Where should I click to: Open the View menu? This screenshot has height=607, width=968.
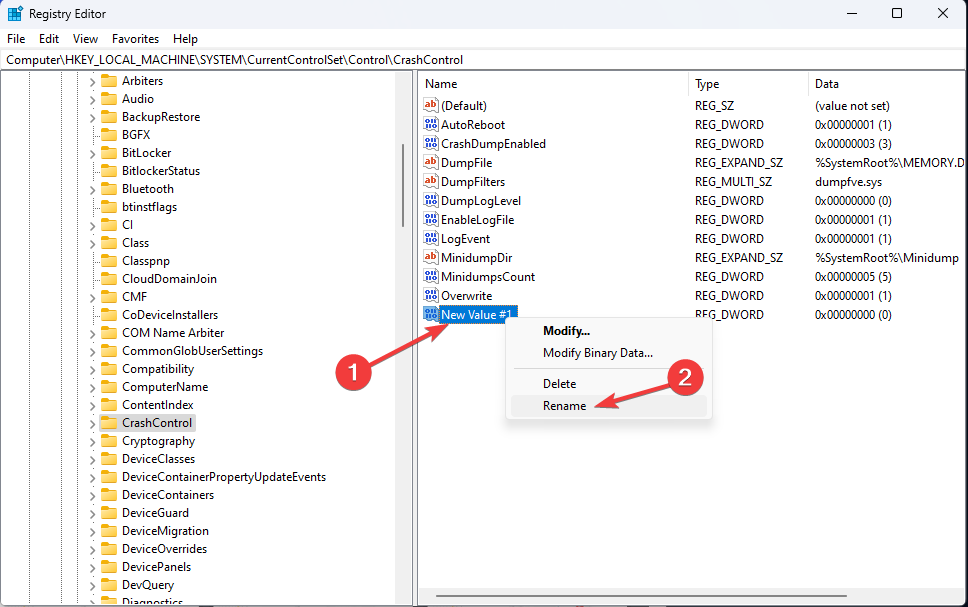85,39
